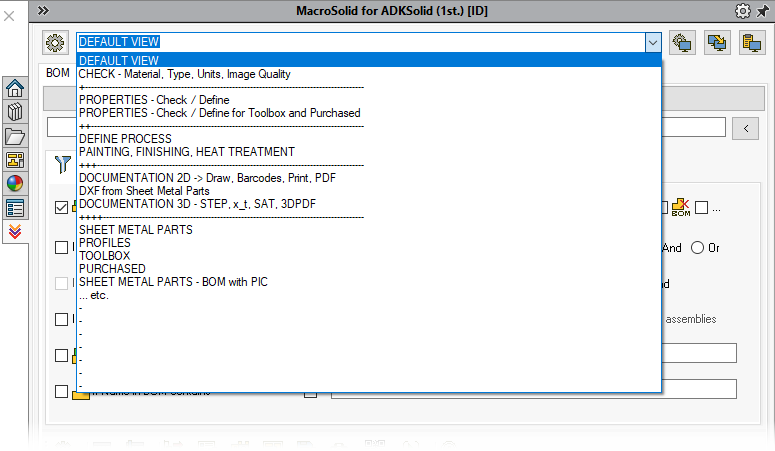Expand panel with double chevron icon
This screenshot has height=451, width=775.
pyautogui.click(x=43, y=10)
